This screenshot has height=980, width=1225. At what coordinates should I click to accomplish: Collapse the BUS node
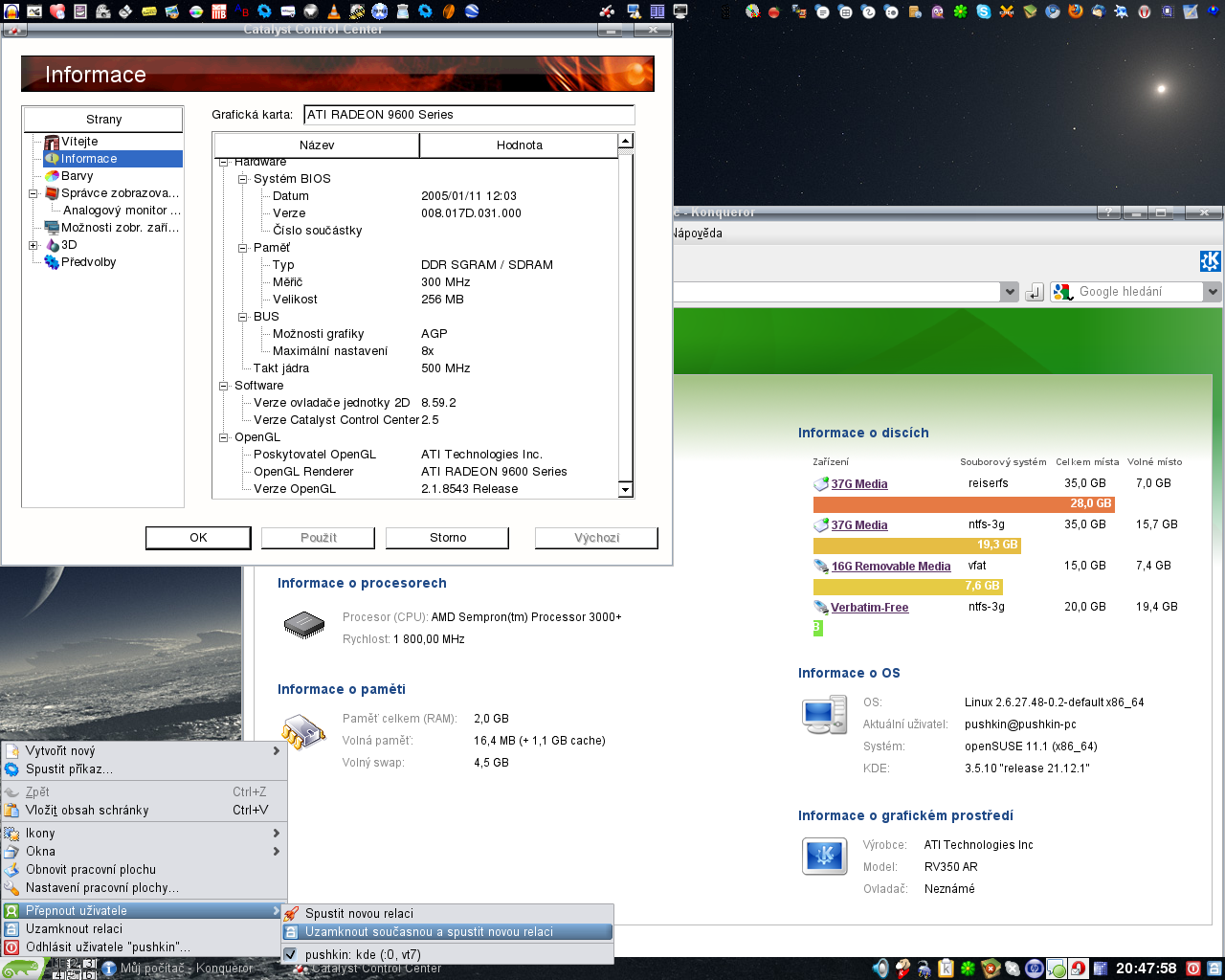(x=243, y=317)
